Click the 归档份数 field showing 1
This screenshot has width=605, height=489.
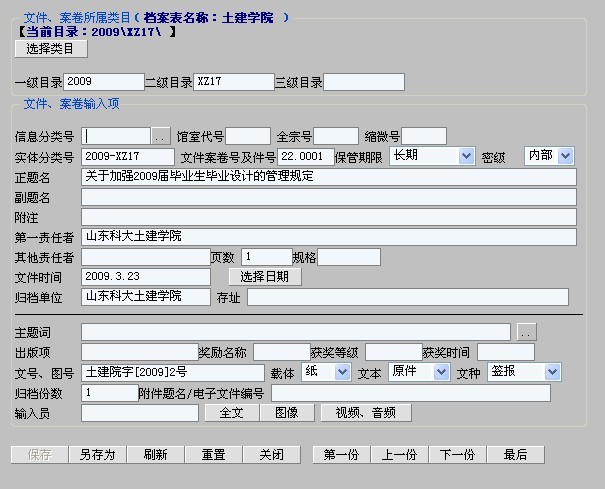[x=110, y=393]
